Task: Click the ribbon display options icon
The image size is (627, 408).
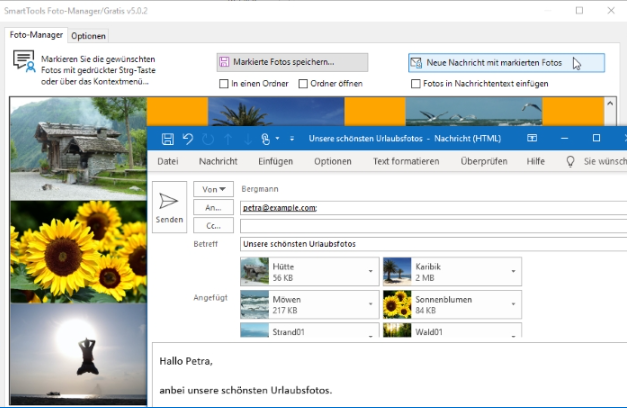Action: point(532,138)
